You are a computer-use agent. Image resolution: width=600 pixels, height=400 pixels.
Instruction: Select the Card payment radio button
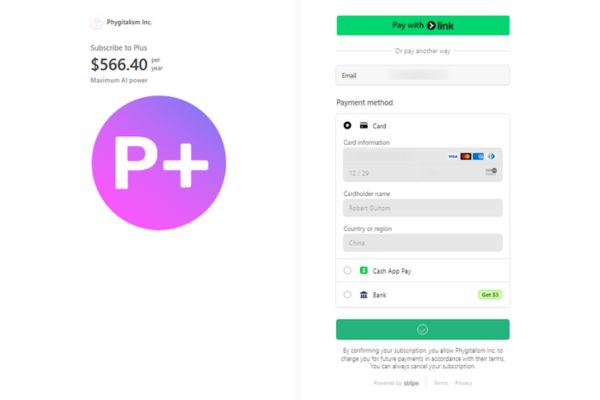pos(347,126)
